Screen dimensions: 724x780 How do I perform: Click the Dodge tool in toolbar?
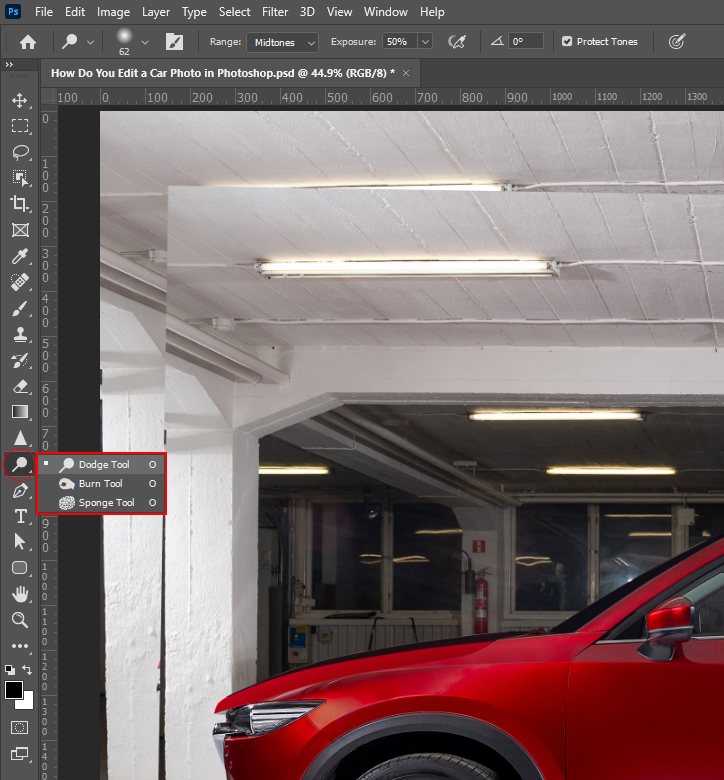20,464
